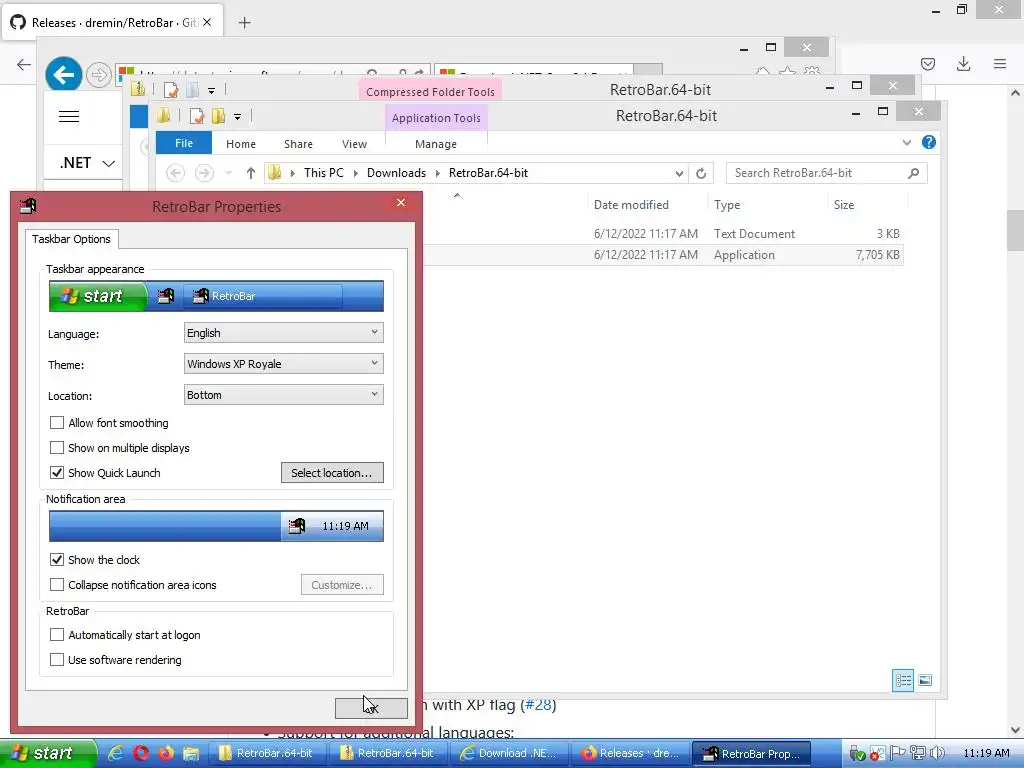
Task: Open a new Firefox tab with plus icon
Action: pyautogui.click(x=244, y=23)
